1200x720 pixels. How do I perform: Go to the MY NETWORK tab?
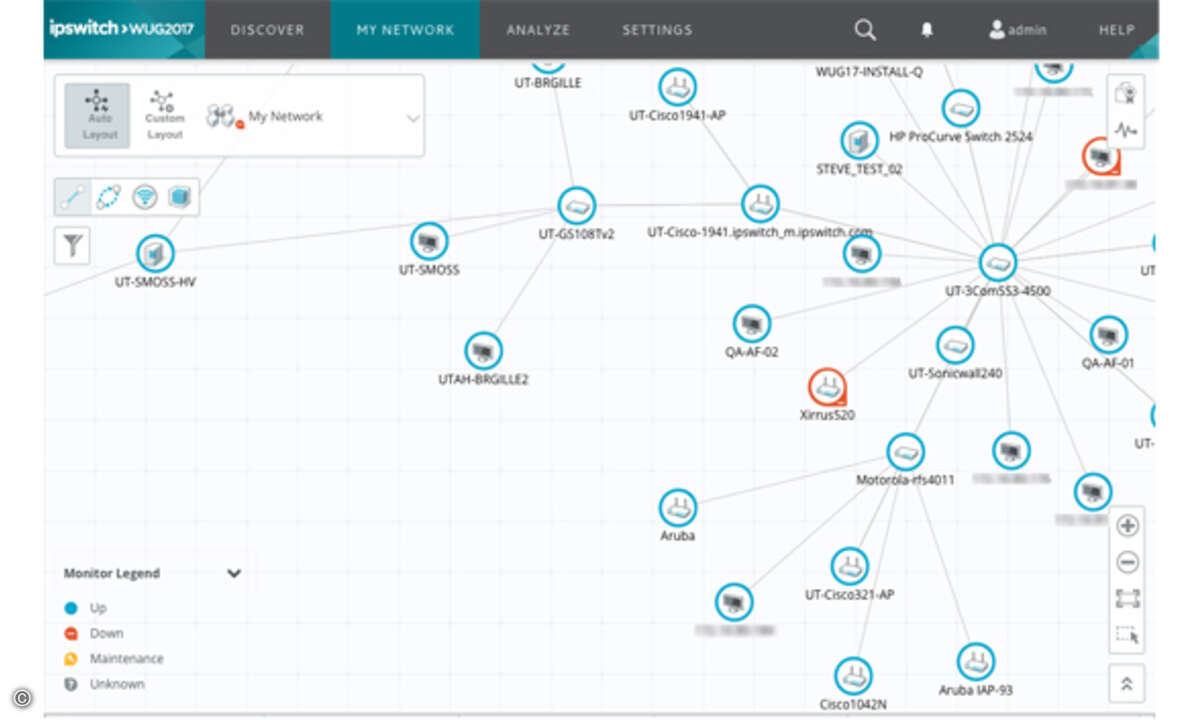tap(405, 30)
